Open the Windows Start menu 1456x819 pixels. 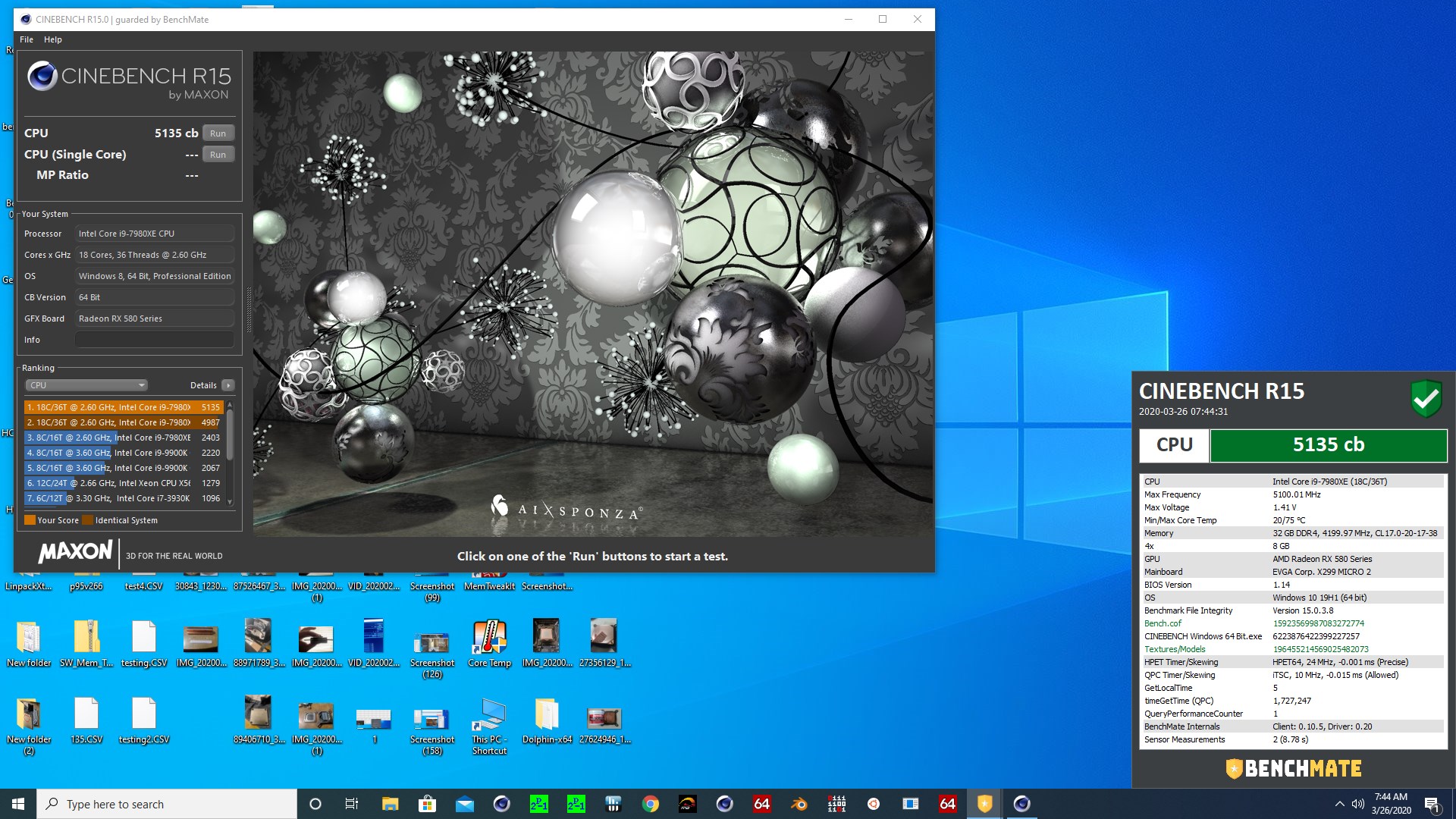(18, 804)
